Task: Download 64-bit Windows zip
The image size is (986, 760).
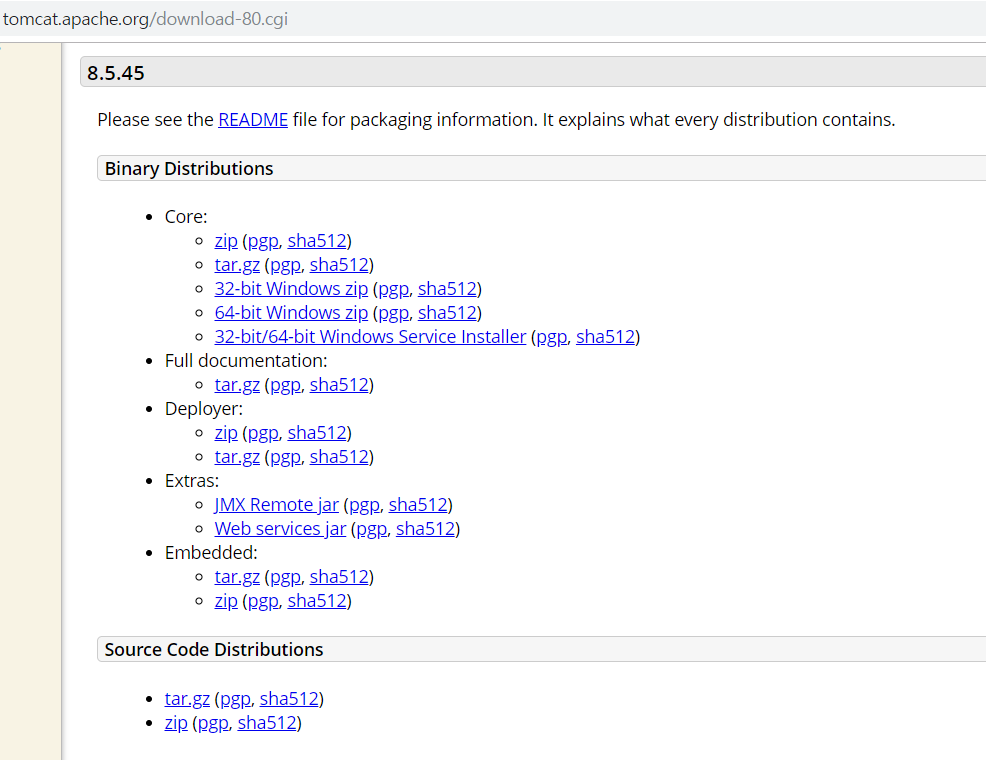Action: click(x=291, y=312)
